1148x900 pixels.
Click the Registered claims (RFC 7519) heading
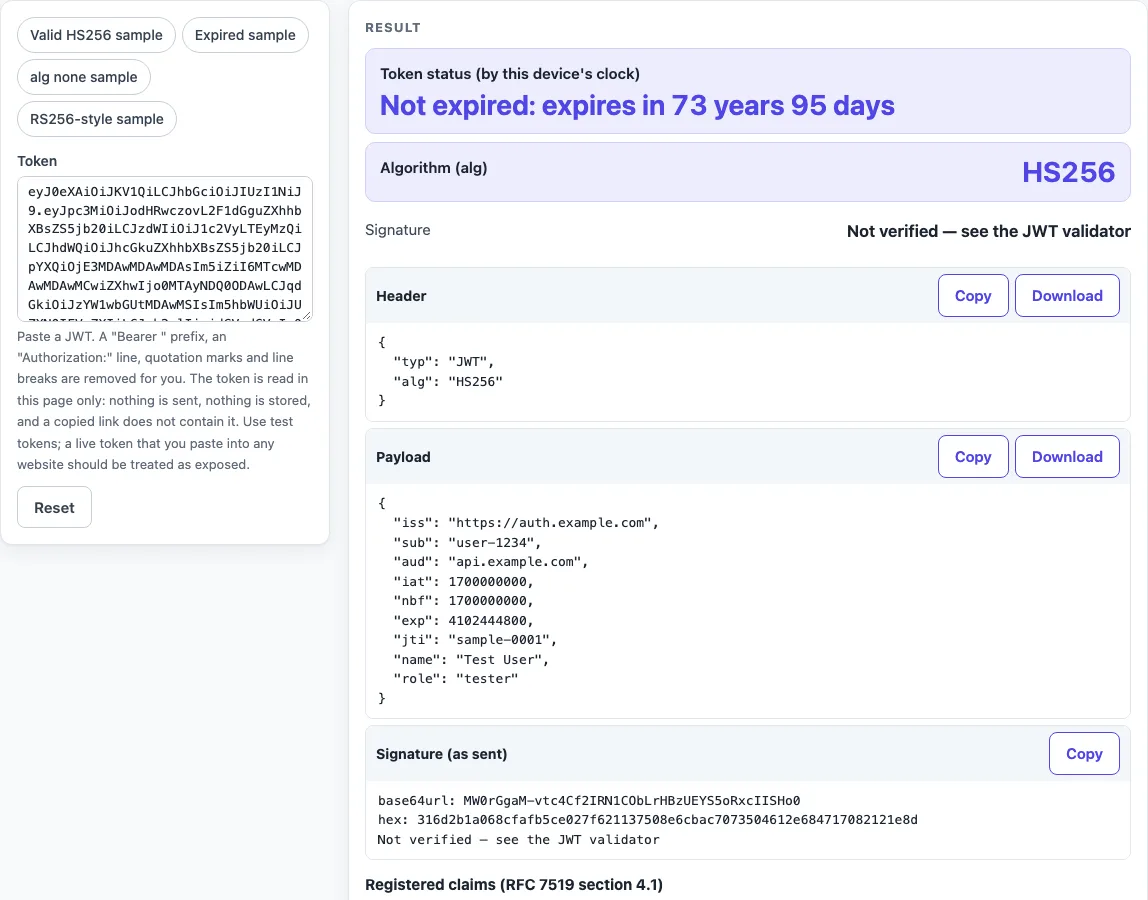(x=514, y=885)
